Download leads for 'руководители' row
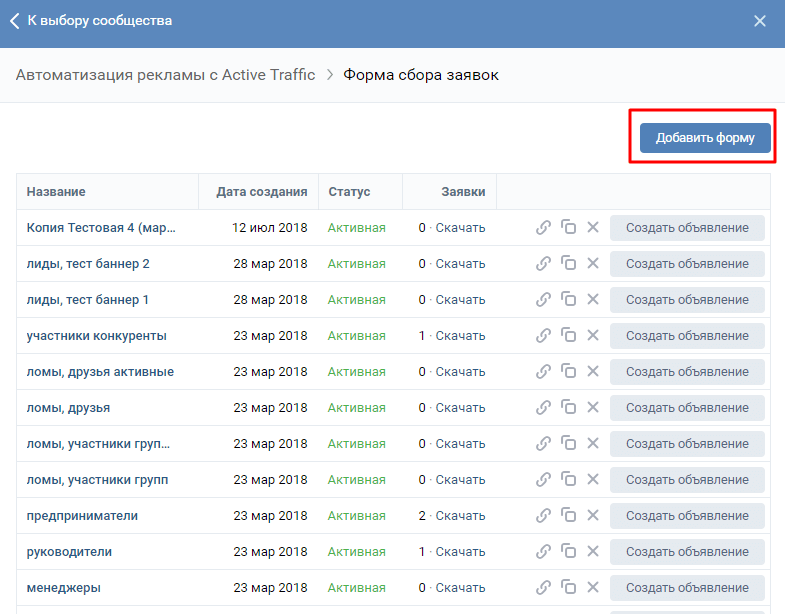Image resolution: width=785 pixels, height=614 pixels. [460, 552]
